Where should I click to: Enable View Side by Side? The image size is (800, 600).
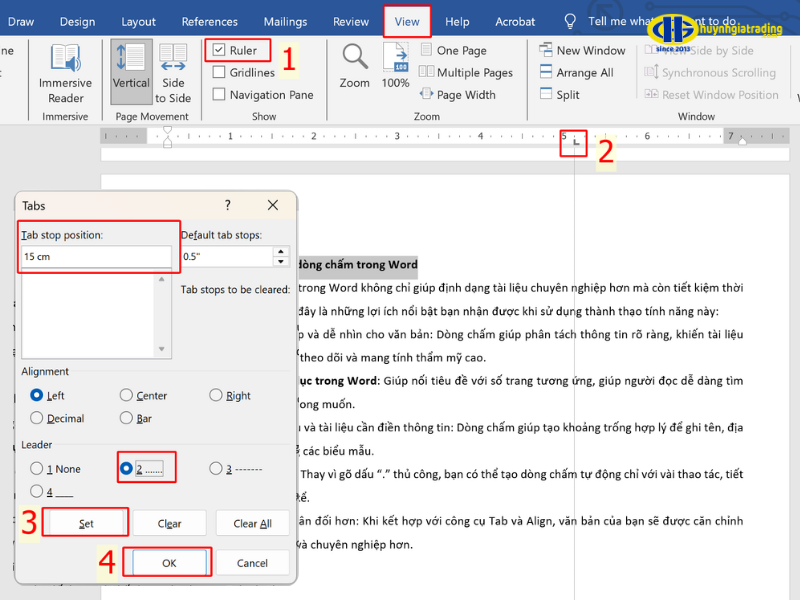699,50
